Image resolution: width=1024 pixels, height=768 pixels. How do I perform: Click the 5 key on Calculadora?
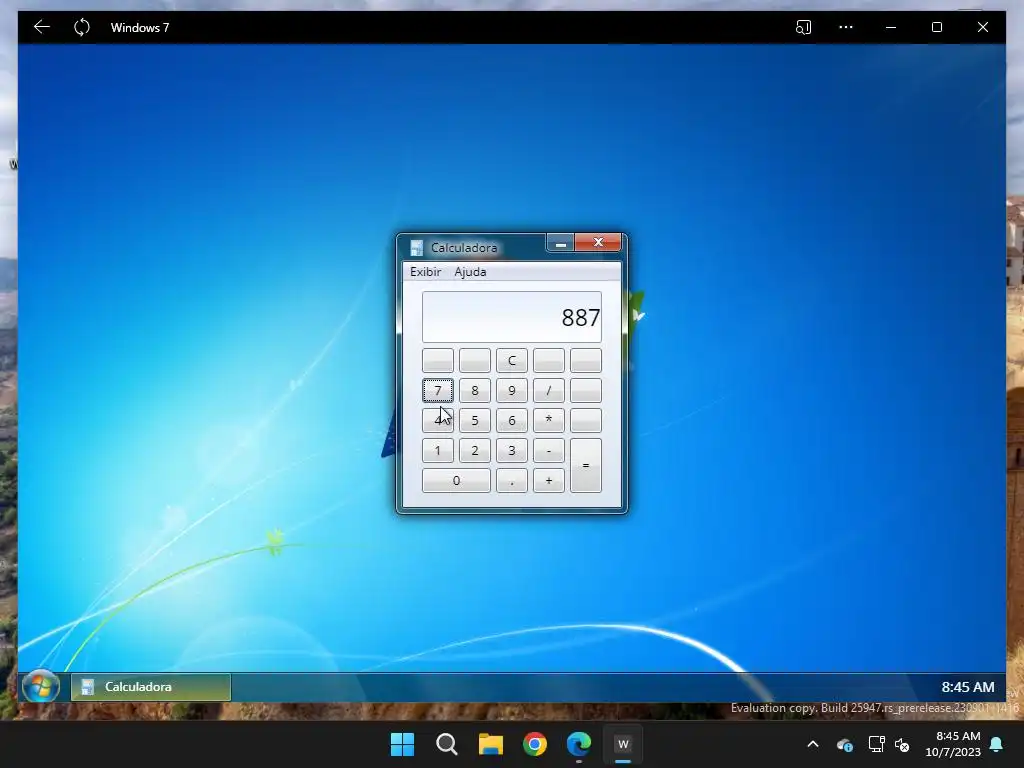475,421
